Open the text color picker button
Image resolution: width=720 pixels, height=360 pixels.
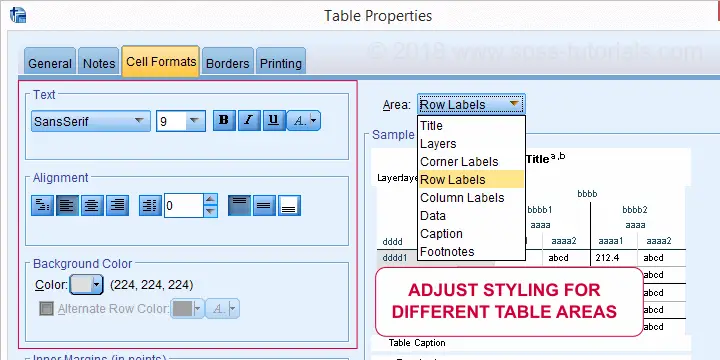(x=304, y=121)
